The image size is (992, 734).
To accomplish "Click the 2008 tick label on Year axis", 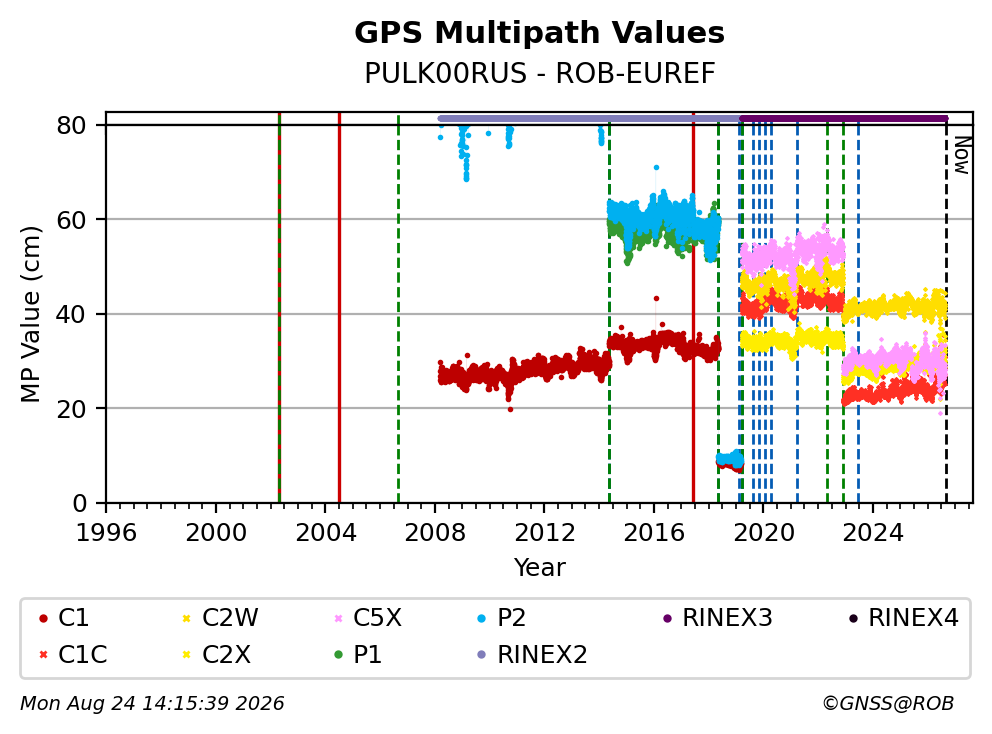I will coord(435,533).
